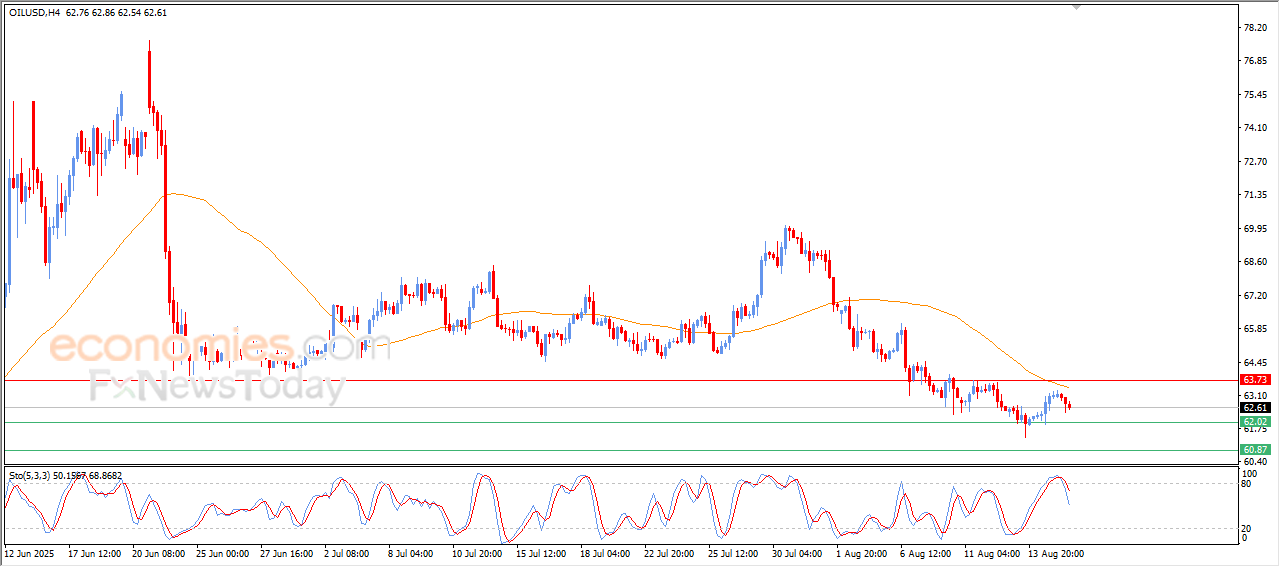Click the 25 Jun 00:00 time label
Viewport: 1280px width, 567px height.
click(222, 552)
